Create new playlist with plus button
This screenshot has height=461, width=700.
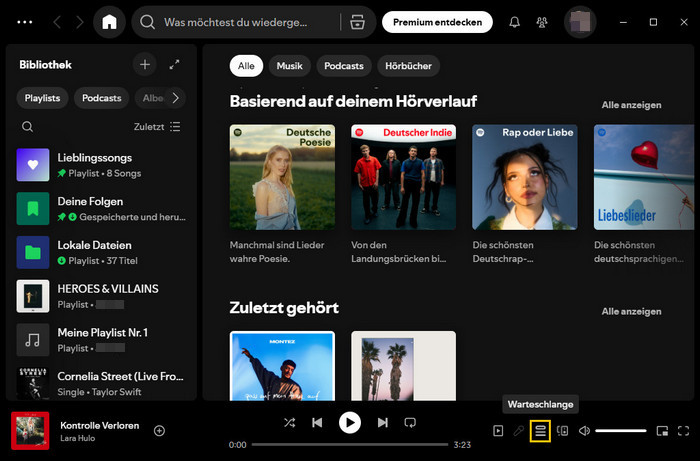click(x=145, y=65)
